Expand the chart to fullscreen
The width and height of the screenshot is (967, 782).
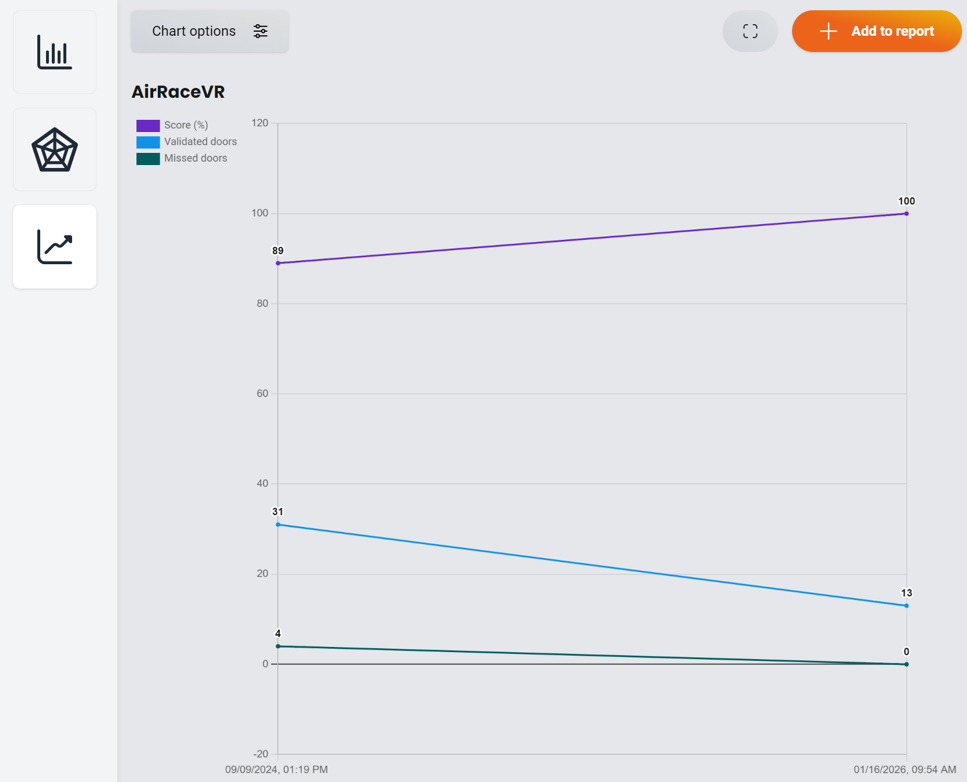click(750, 32)
